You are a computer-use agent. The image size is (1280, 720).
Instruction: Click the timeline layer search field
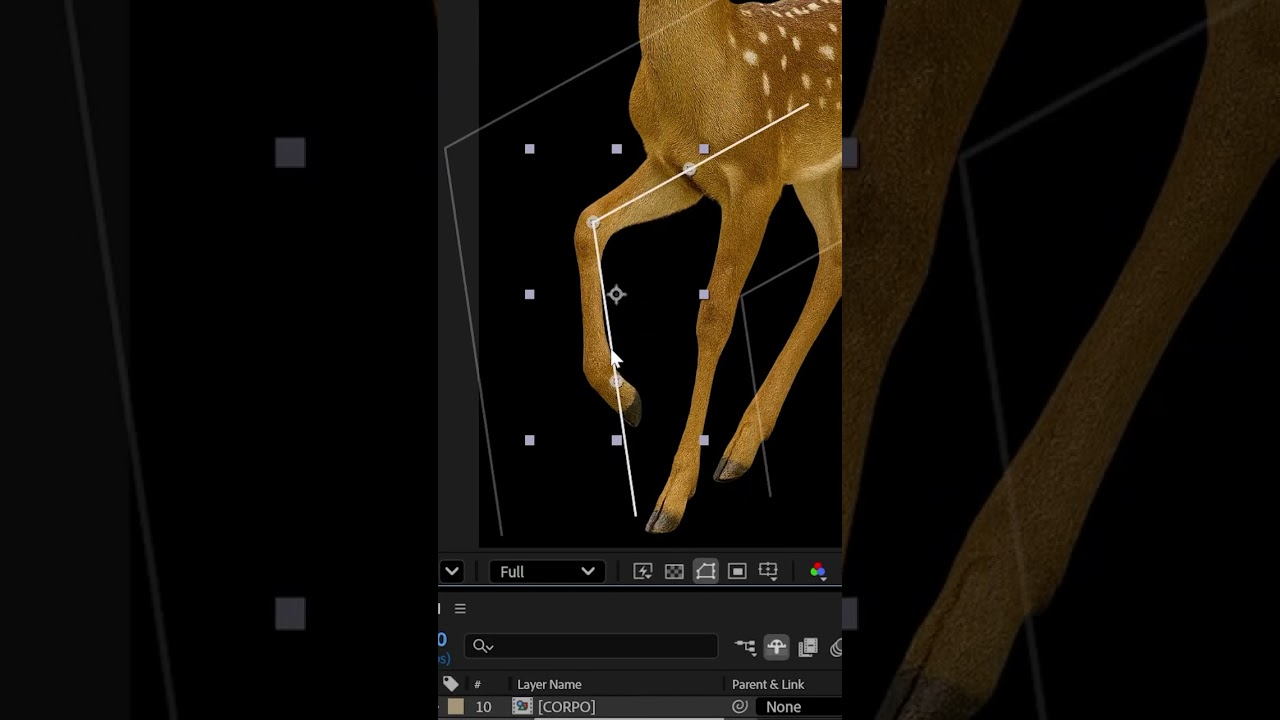click(591, 646)
